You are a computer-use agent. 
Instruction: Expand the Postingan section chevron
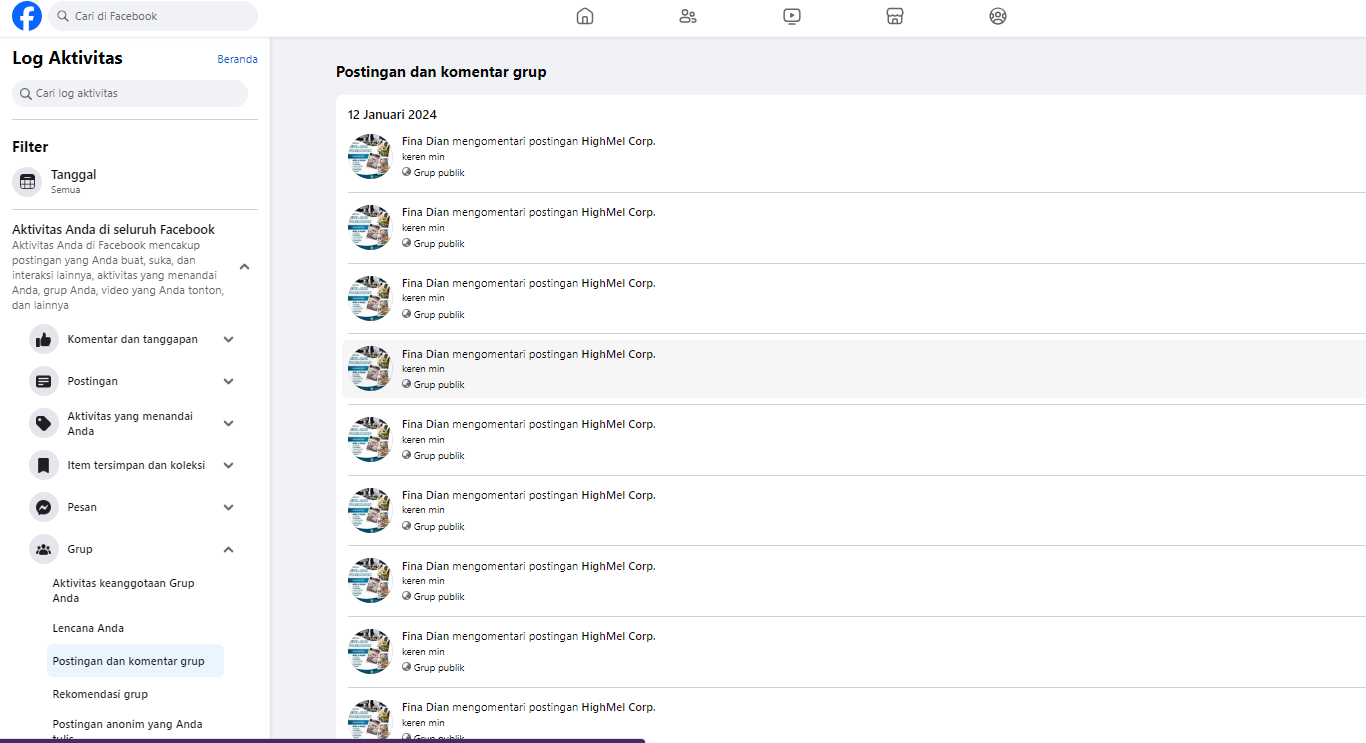tap(229, 382)
